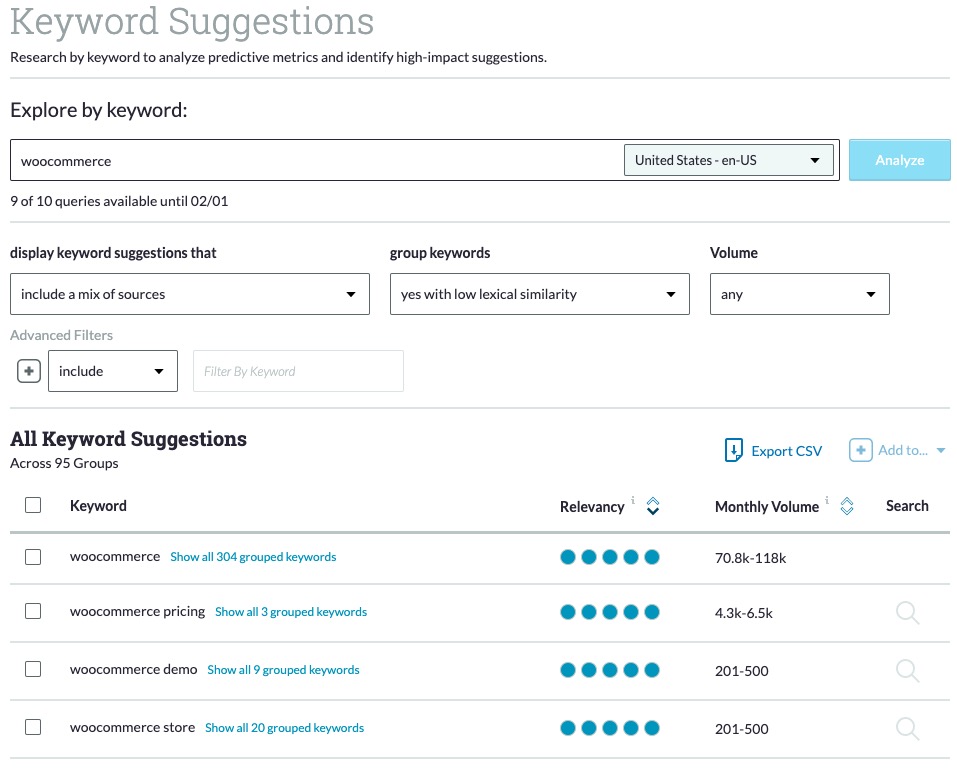Open Monthly Volume info tooltip icon
Image resolution: width=957 pixels, height=769 pixels.
click(x=827, y=500)
